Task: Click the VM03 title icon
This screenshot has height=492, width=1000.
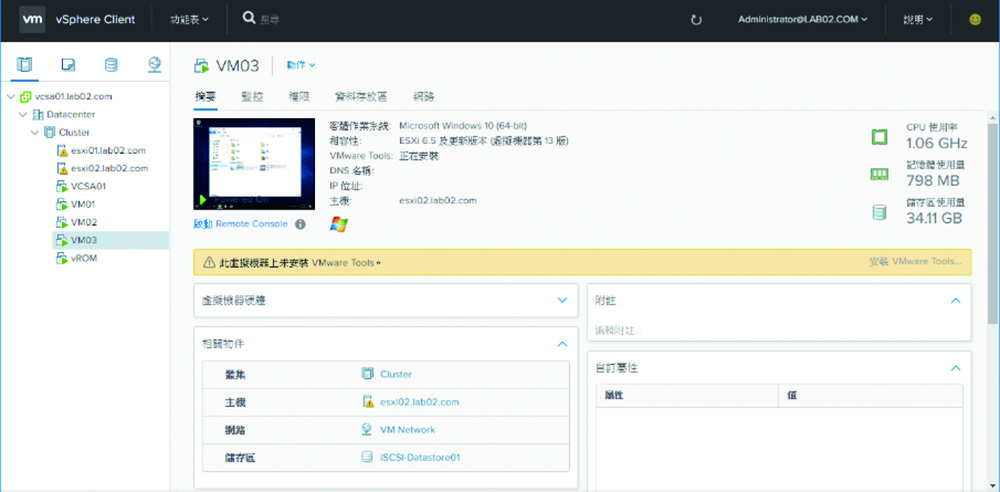Action: click(x=202, y=65)
